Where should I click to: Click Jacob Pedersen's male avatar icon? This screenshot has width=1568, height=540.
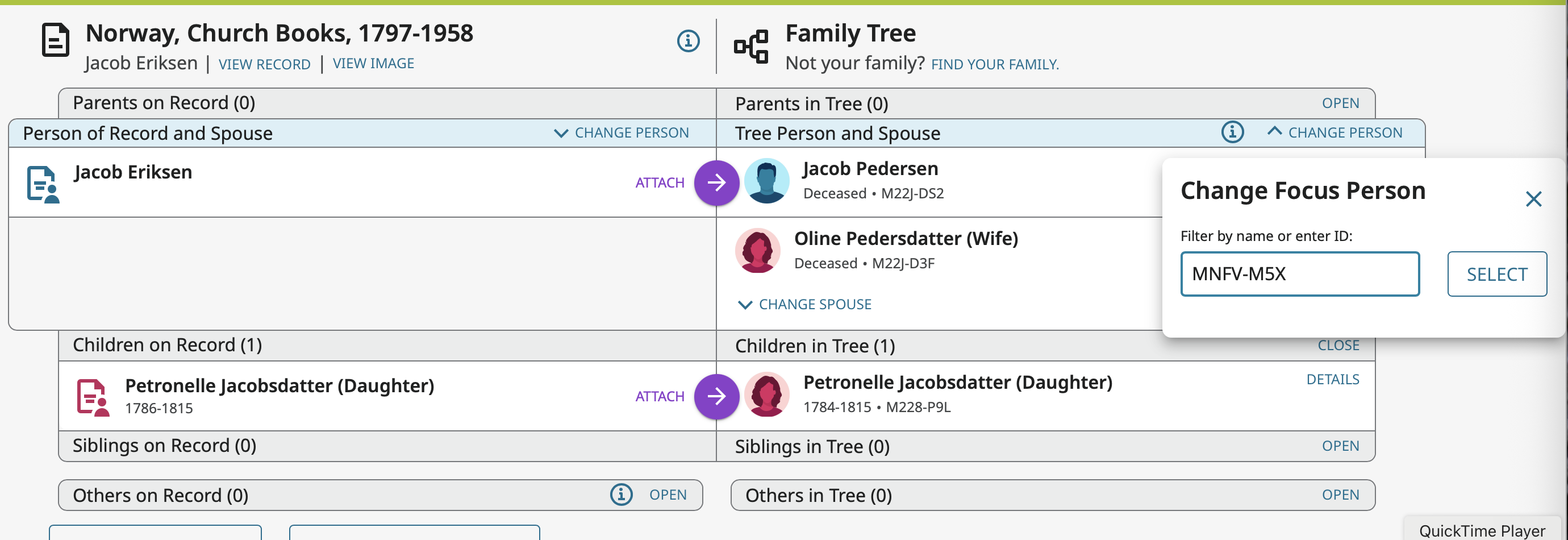tap(766, 181)
